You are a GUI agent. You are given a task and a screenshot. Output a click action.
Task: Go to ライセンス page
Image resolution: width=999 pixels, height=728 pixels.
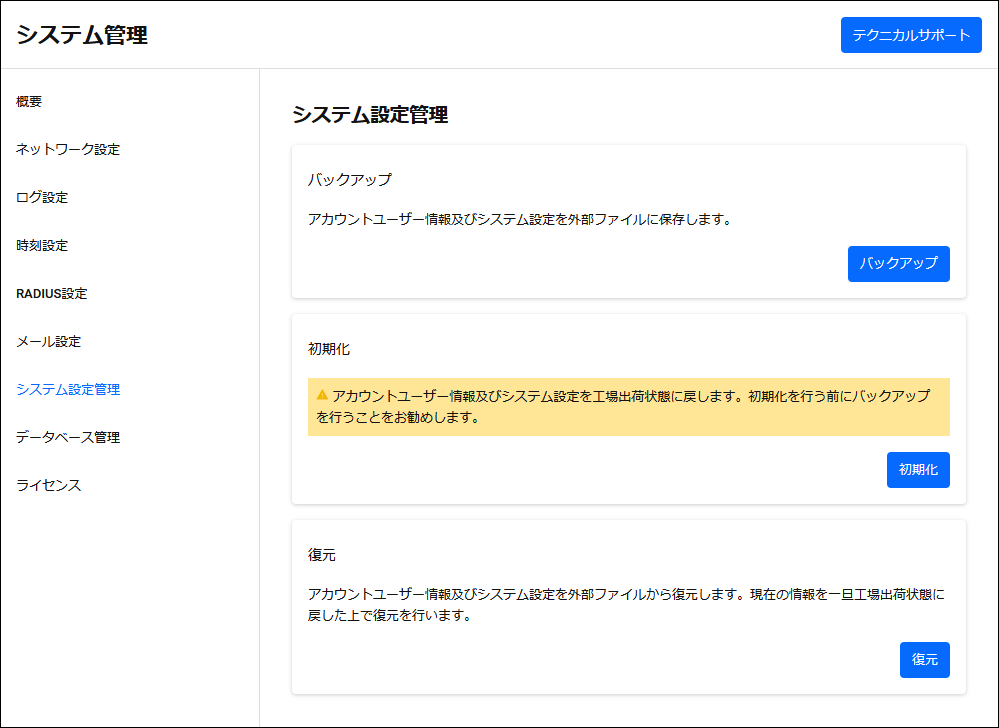pos(49,485)
